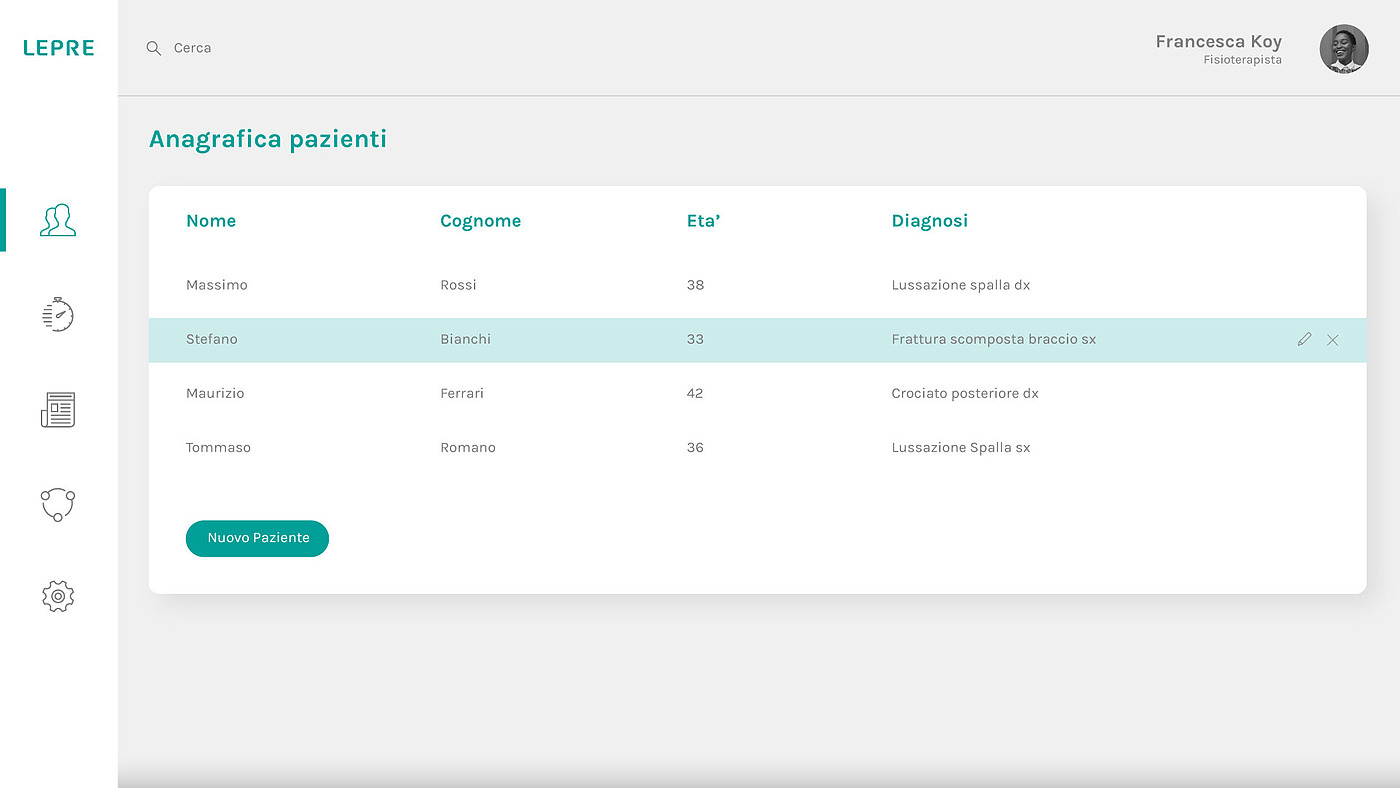The height and width of the screenshot is (788, 1400).
Task: Click the Francesca Koy user name
Action: click(1218, 41)
